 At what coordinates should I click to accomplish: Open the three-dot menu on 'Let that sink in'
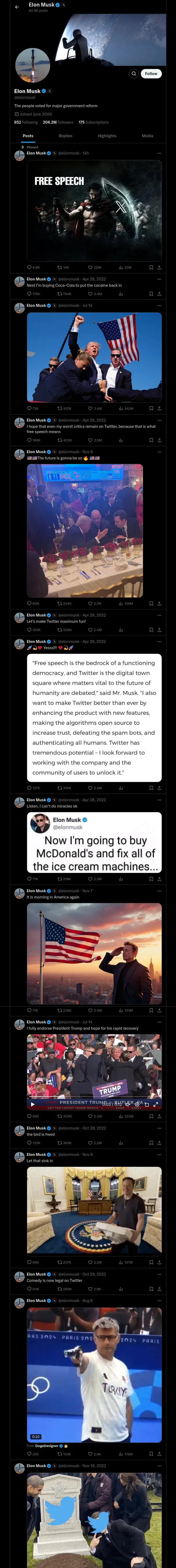(x=160, y=1155)
